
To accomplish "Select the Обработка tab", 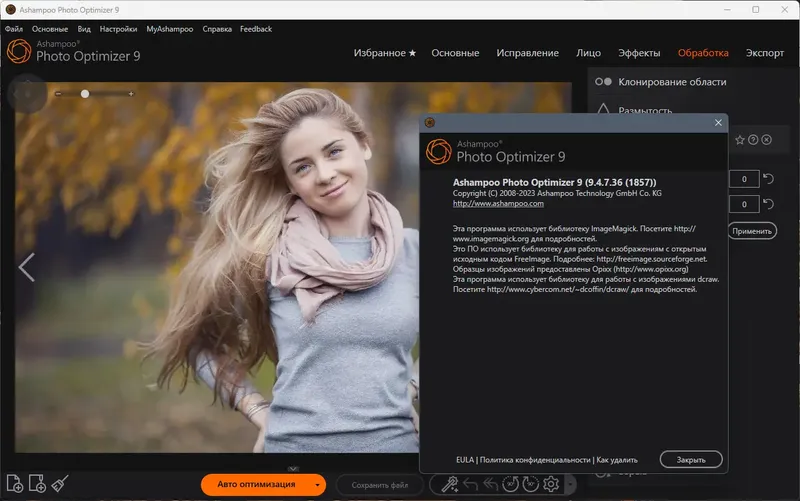I will pos(703,53).
